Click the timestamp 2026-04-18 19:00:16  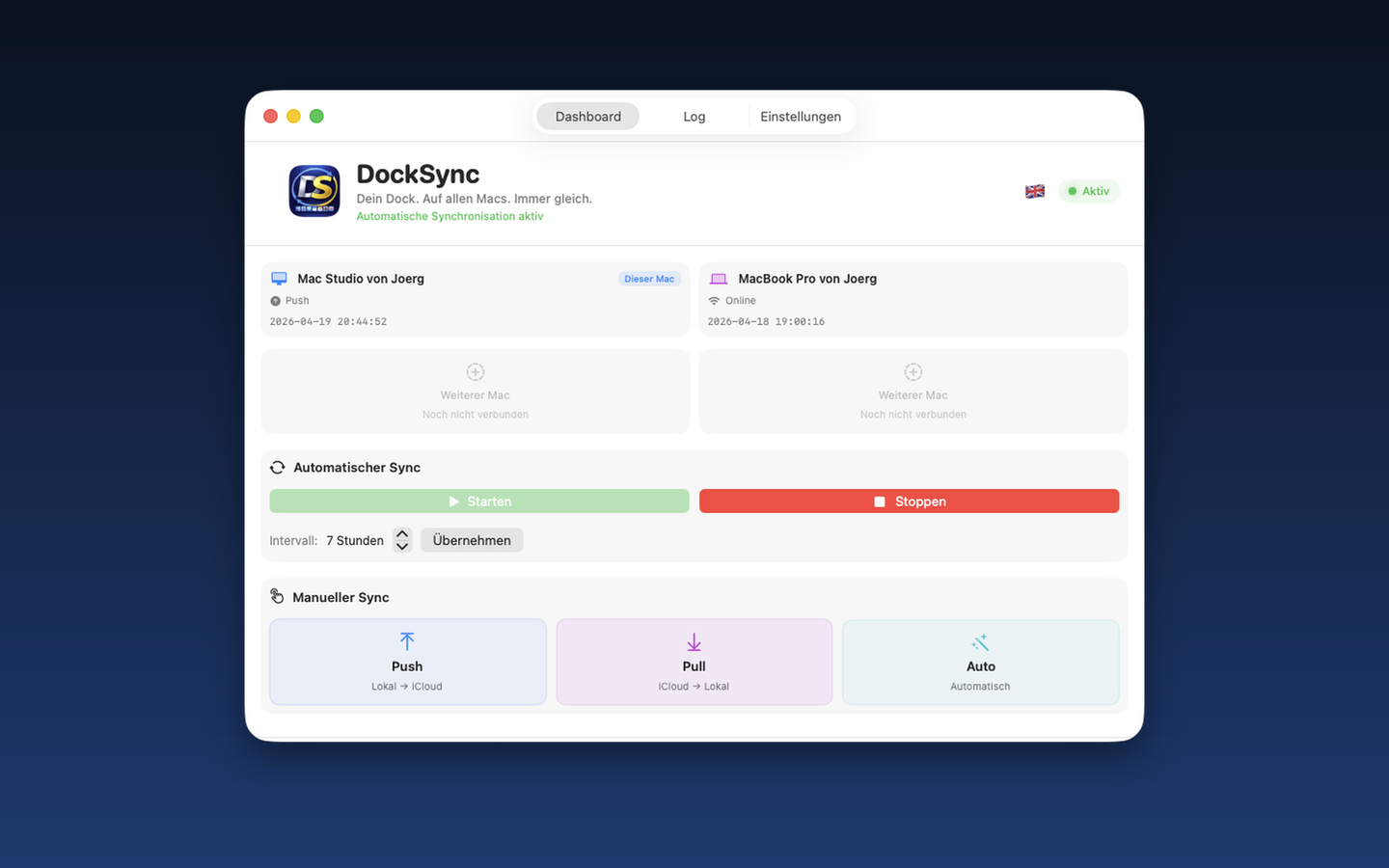pos(766,322)
